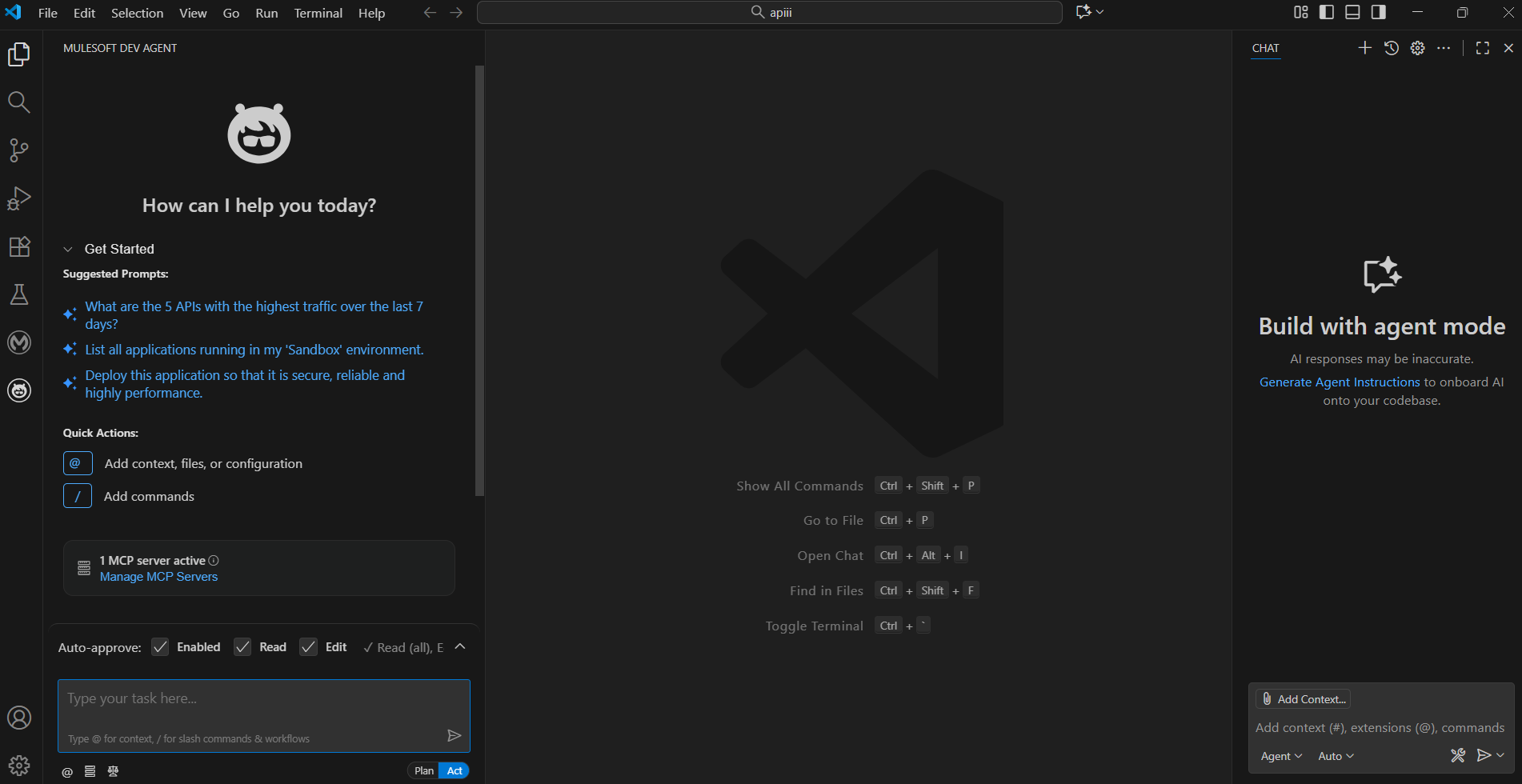The width and height of the screenshot is (1522, 784).
Task: Show chat history in Chat panel
Action: coord(1392,48)
